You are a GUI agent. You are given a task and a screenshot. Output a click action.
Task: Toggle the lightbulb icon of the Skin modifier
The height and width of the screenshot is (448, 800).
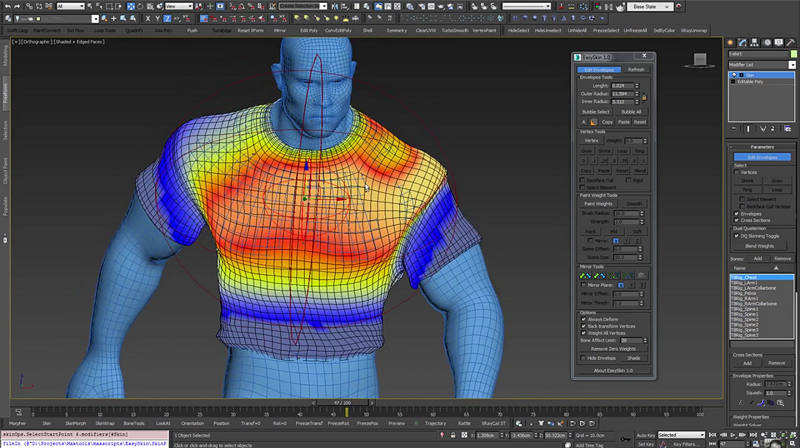point(736,74)
